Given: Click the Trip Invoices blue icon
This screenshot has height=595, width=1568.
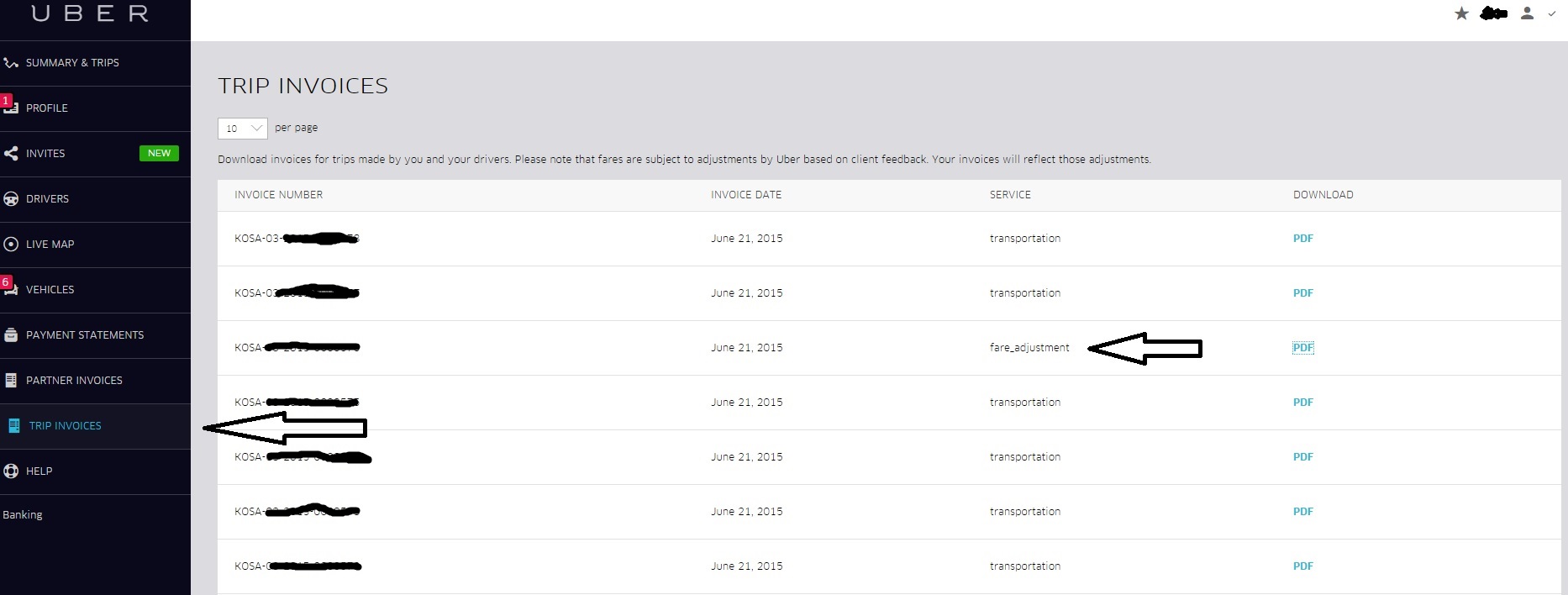Looking at the screenshot, I should 14,426.
